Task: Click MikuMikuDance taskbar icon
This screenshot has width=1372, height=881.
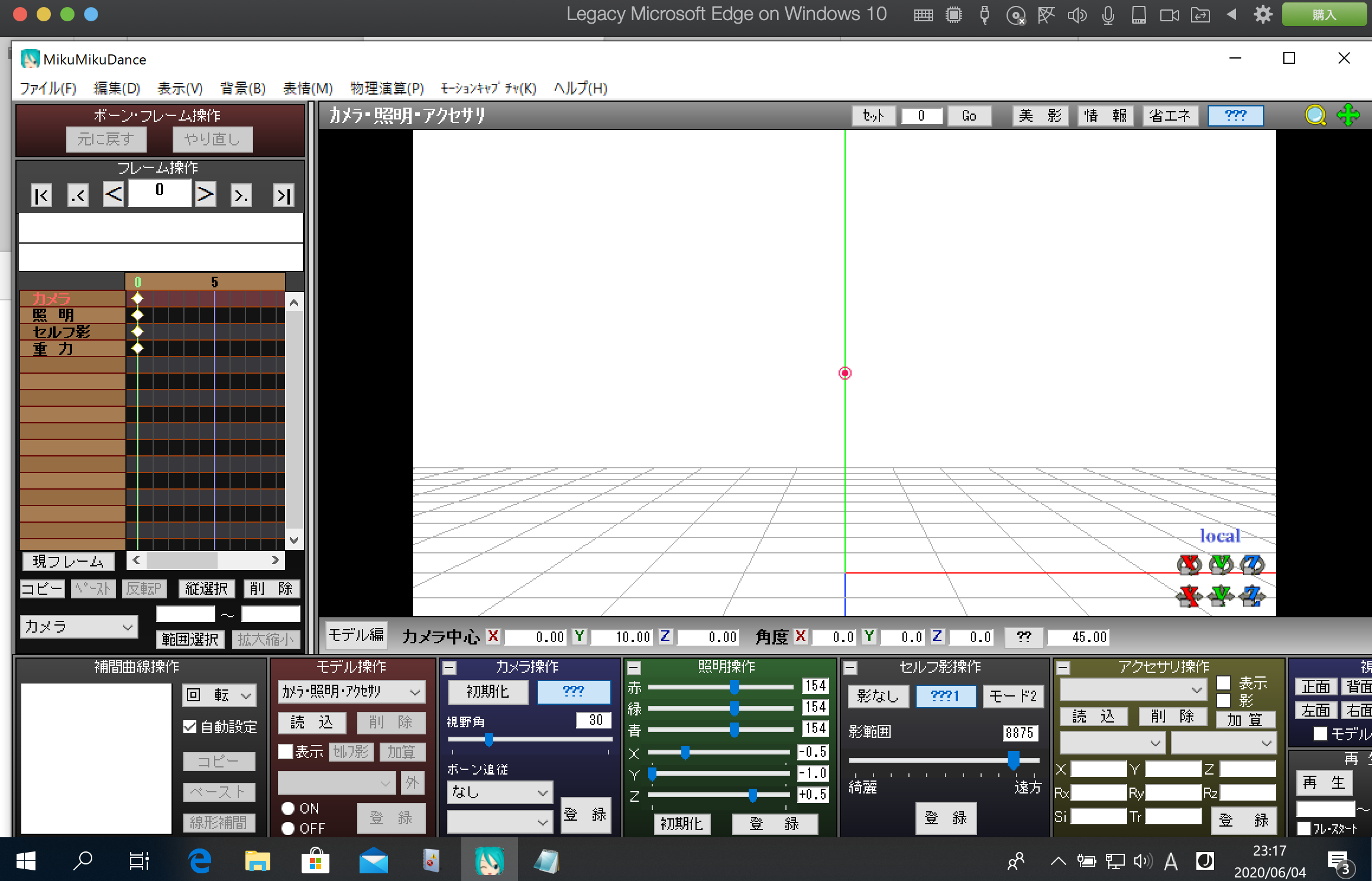Action: coord(490,861)
